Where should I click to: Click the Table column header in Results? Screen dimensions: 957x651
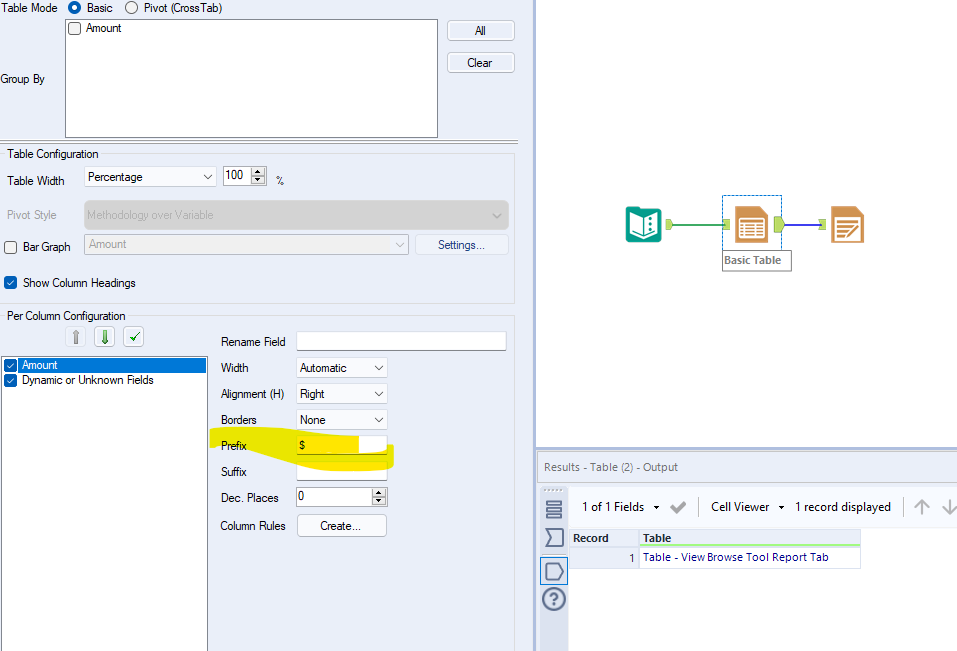749,538
